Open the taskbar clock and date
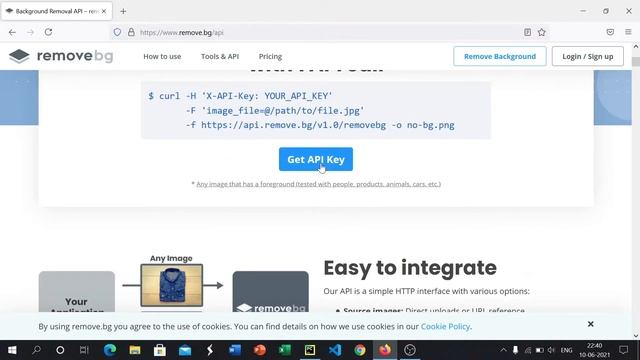 [594, 350]
